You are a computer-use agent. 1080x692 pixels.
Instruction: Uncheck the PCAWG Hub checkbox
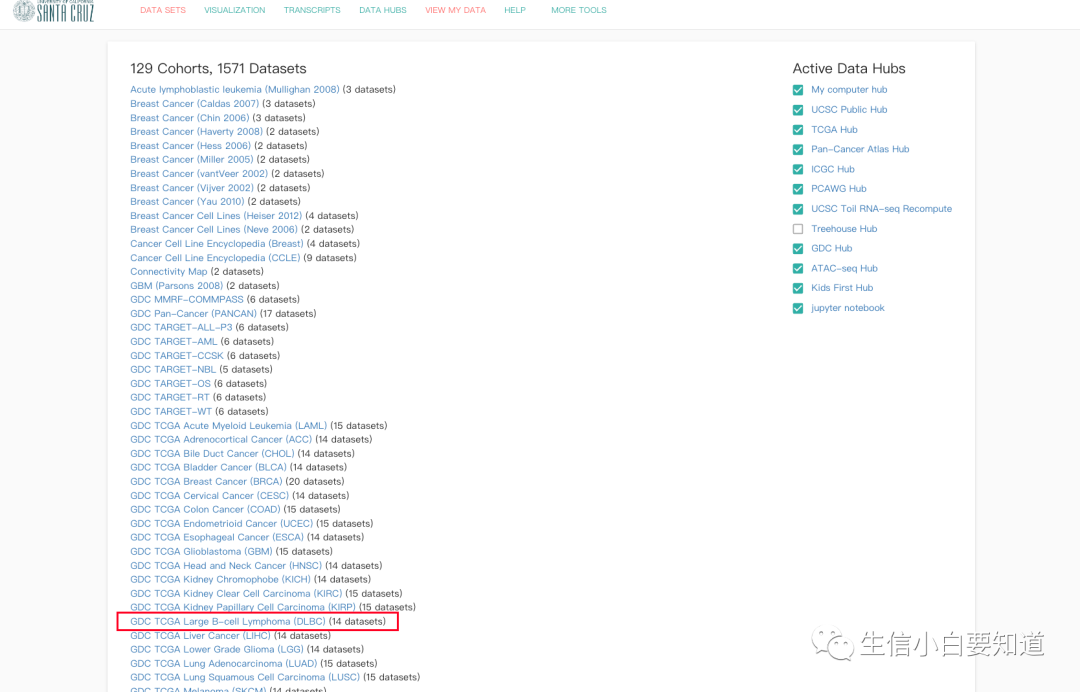pos(798,189)
